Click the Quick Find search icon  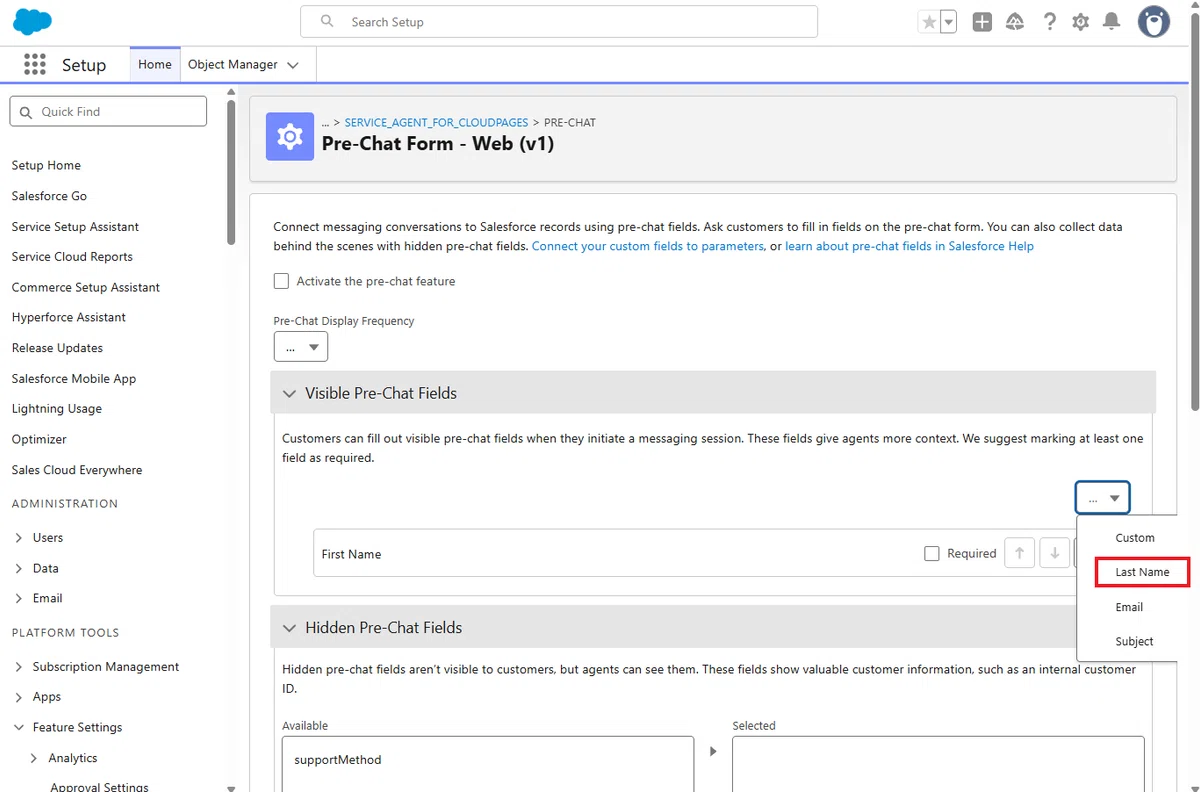[26, 112]
